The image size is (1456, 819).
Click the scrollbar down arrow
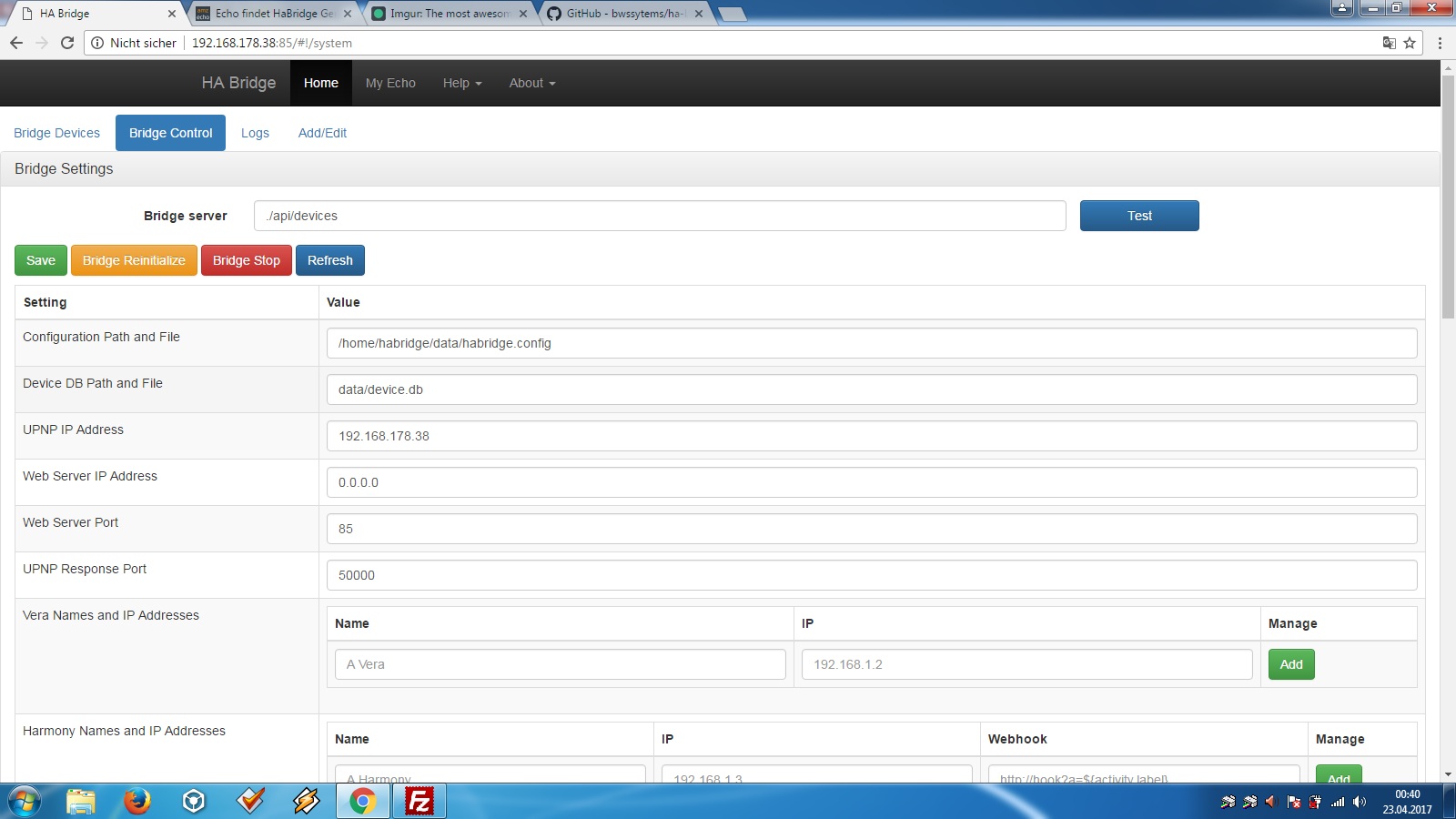[1448, 775]
